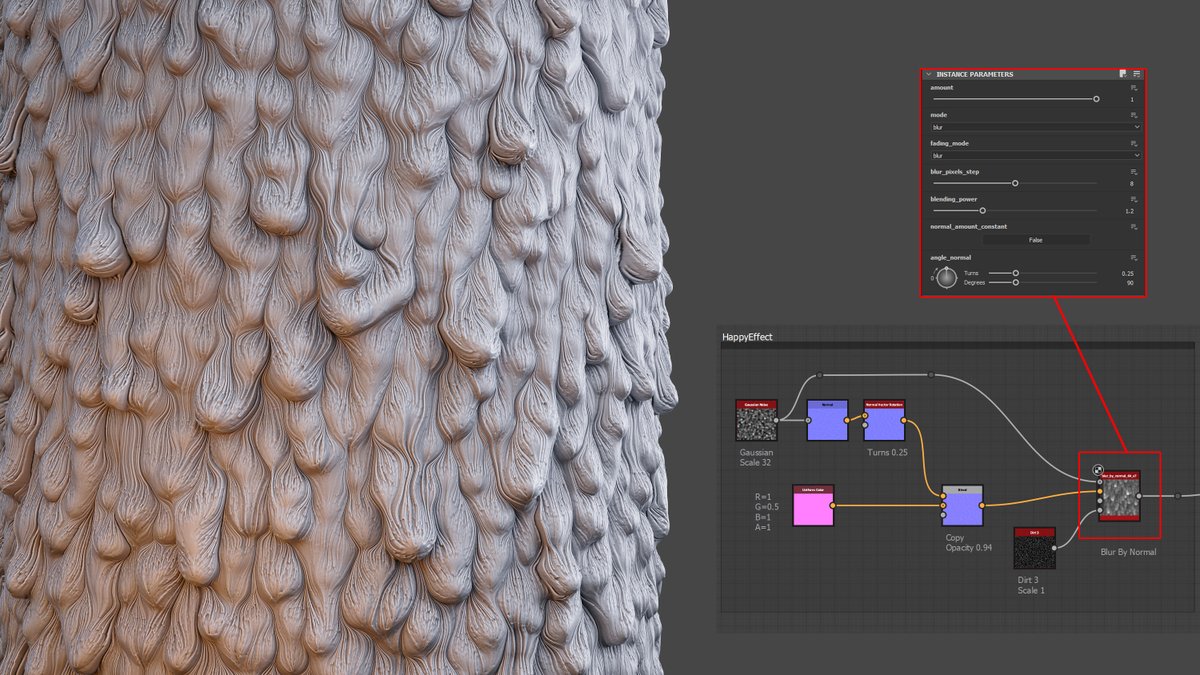The height and width of the screenshot is (675, 1200).
Task: Click the function icon beside angle_normal
Action: click(x=1133, y=257)
